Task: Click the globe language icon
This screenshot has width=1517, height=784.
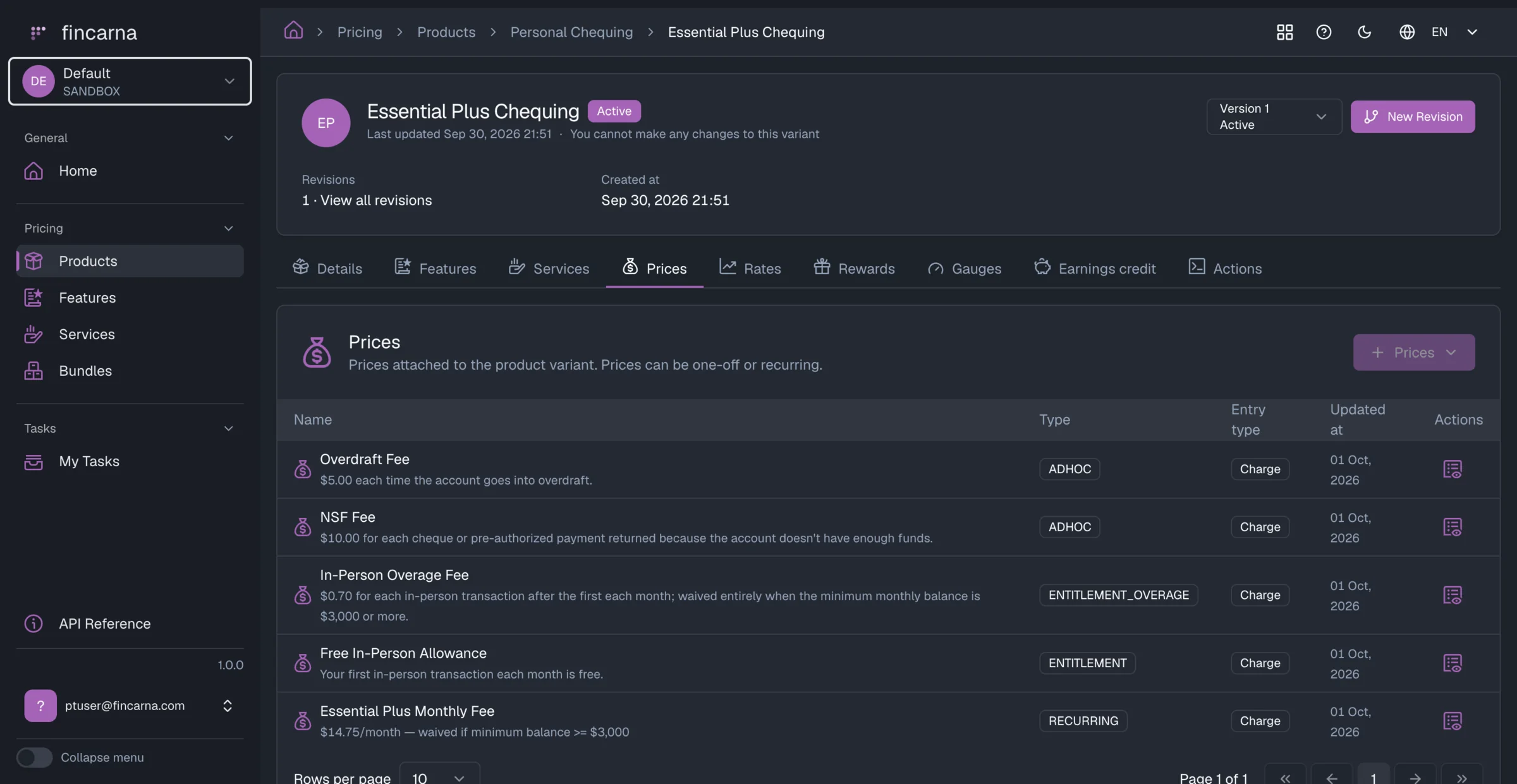Action: point(1406,32)
